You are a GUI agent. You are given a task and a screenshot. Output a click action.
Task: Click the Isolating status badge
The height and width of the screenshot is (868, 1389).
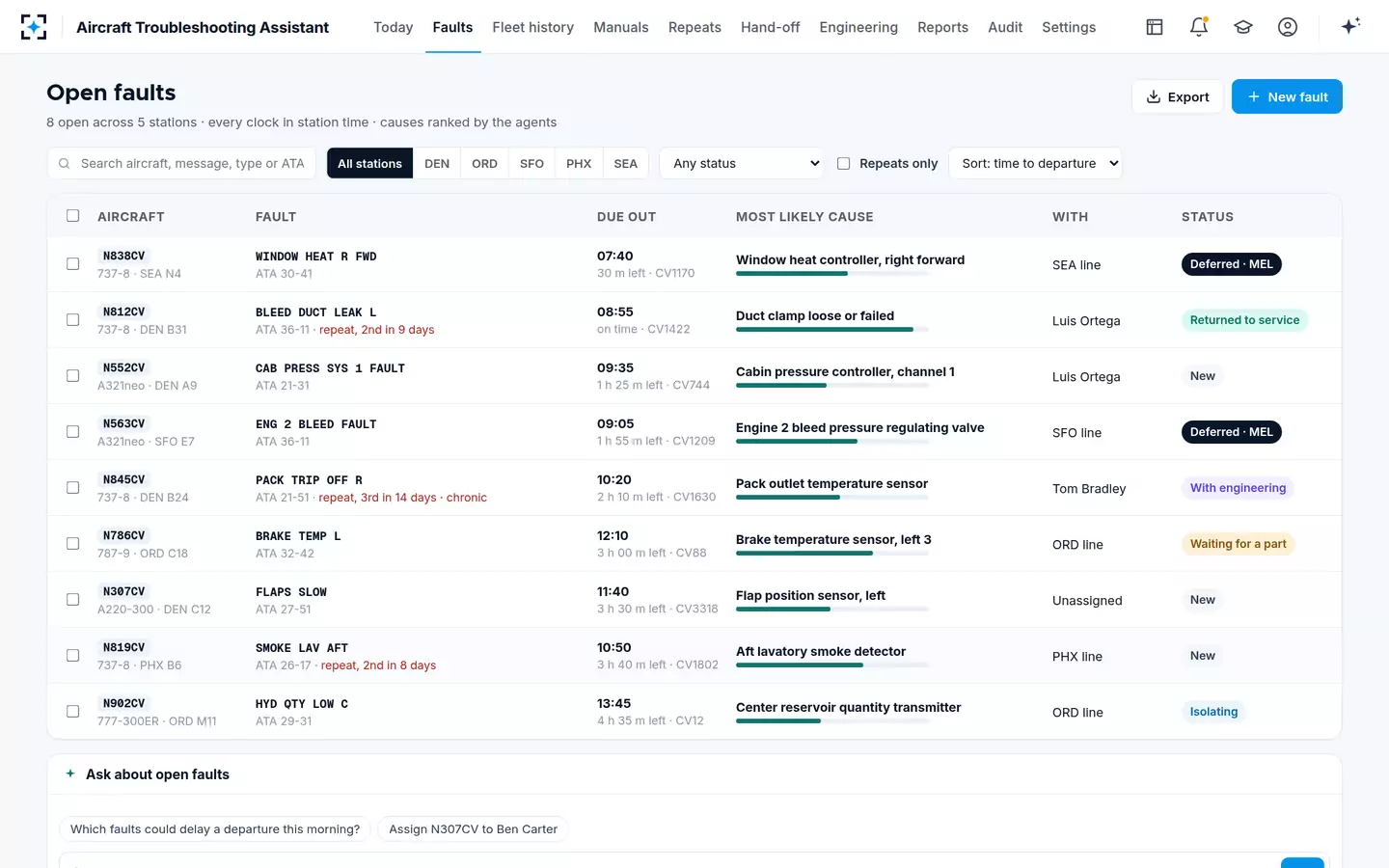tap(1213, 712)
